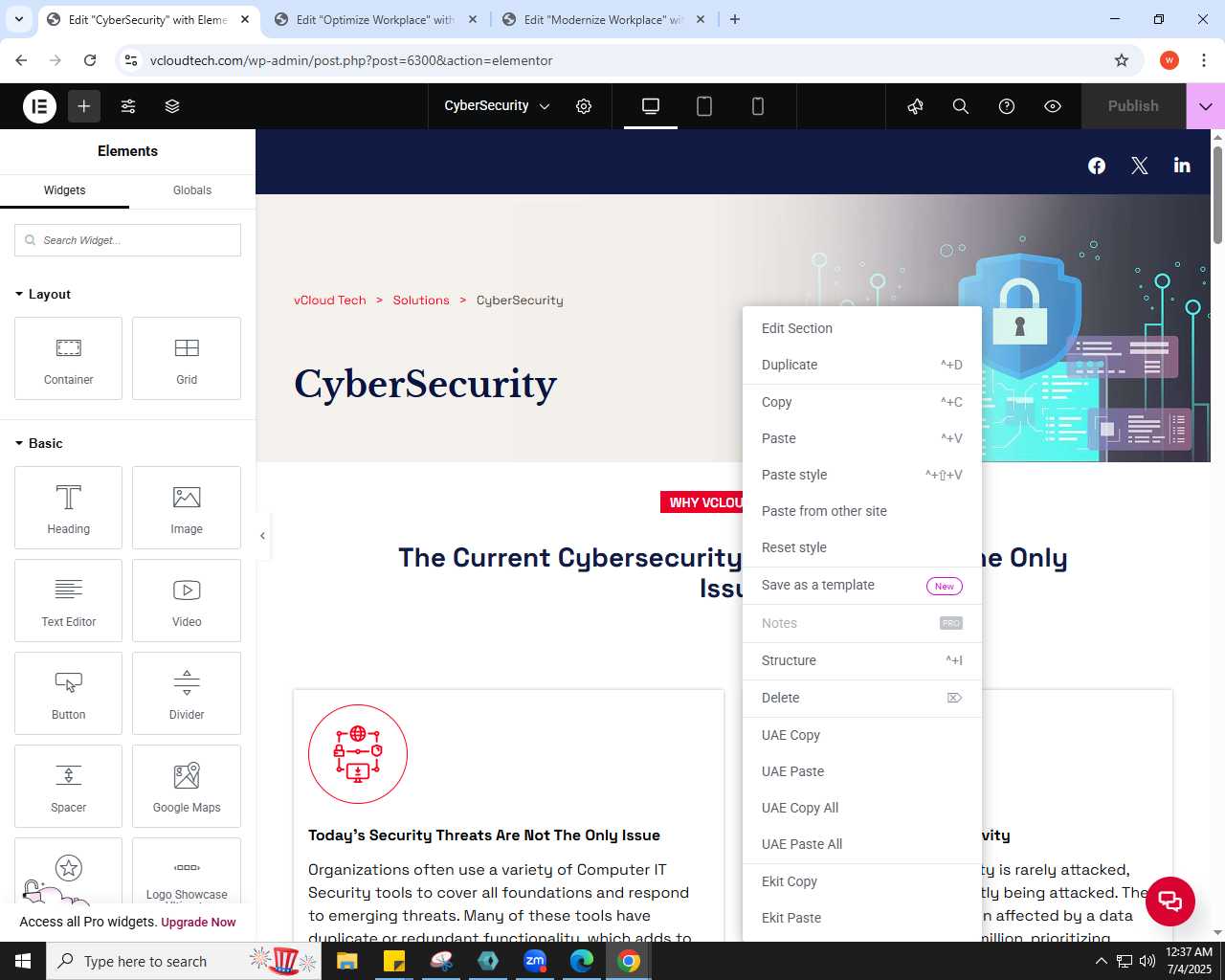Click the vCloud Tech breadcrumb link
The image size is (1225, 980).
point(330,301)
